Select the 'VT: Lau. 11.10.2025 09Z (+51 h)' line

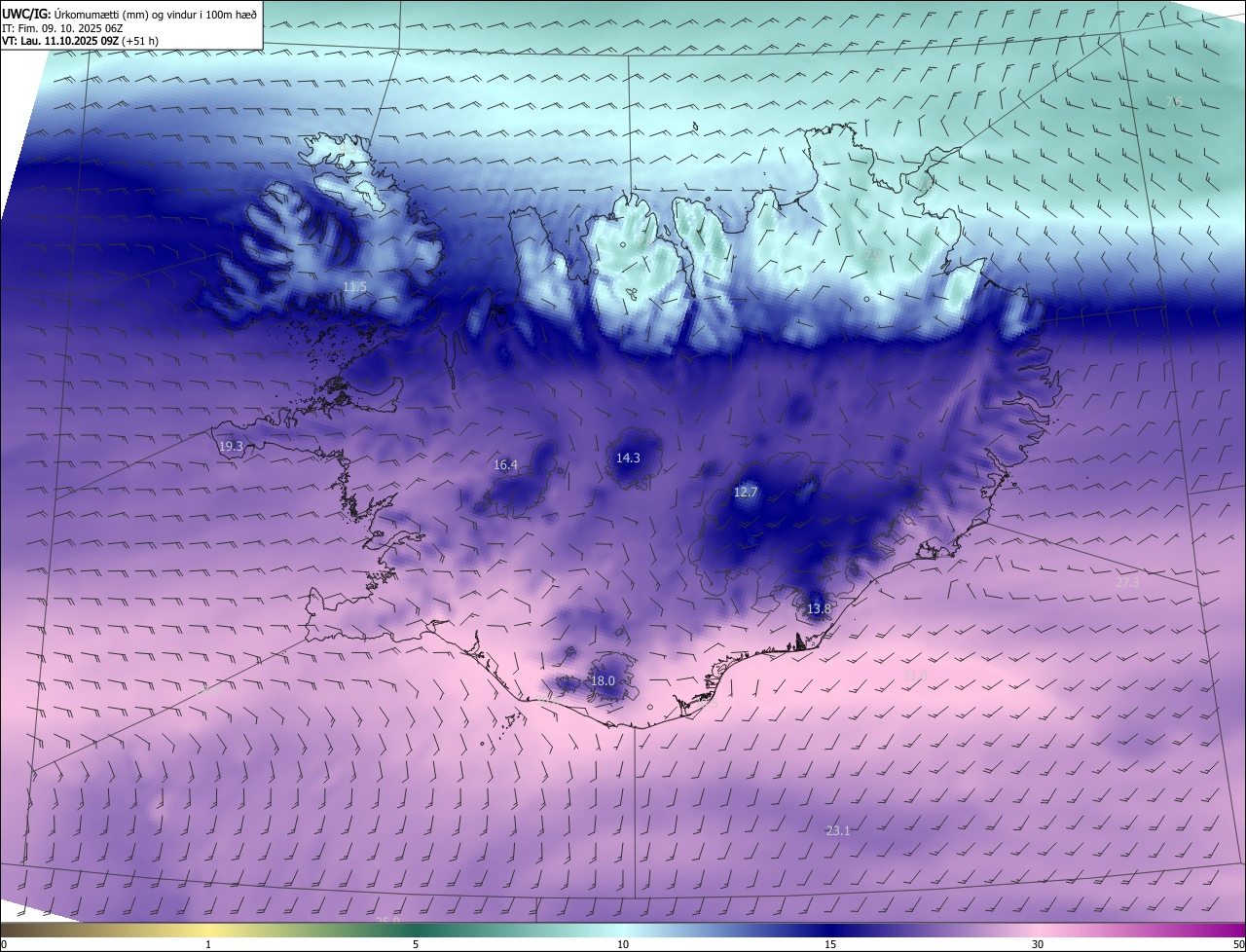pyautogui.click(x=80, y=41)
